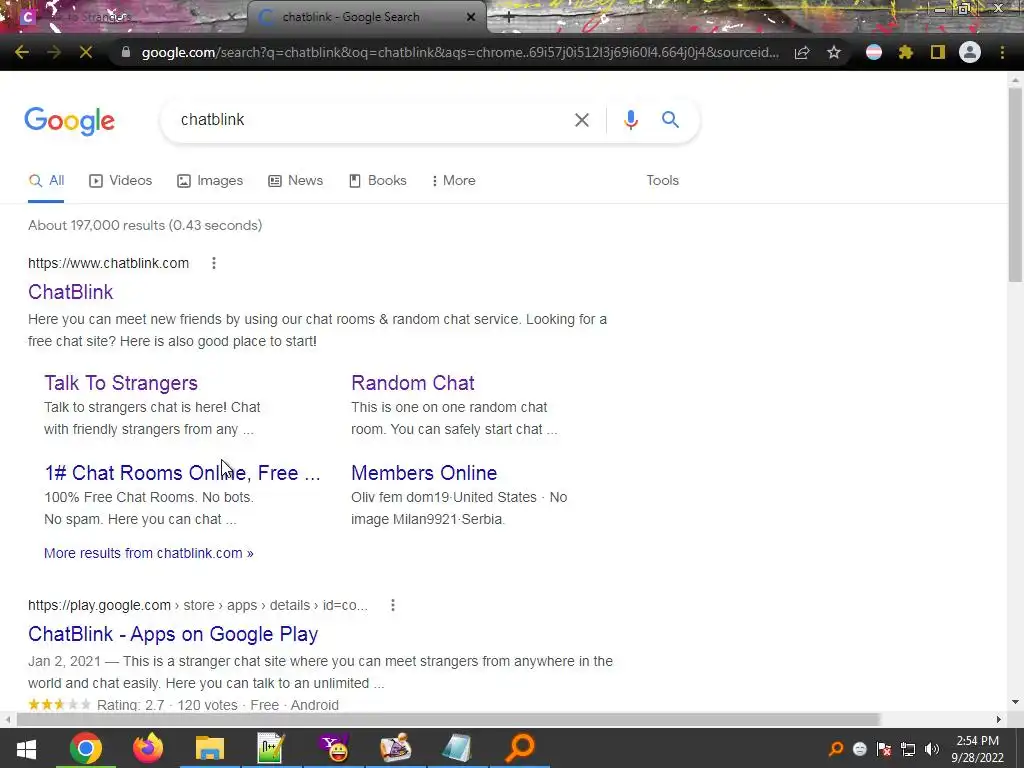Open a new tab with plus button

coord(509,18)
